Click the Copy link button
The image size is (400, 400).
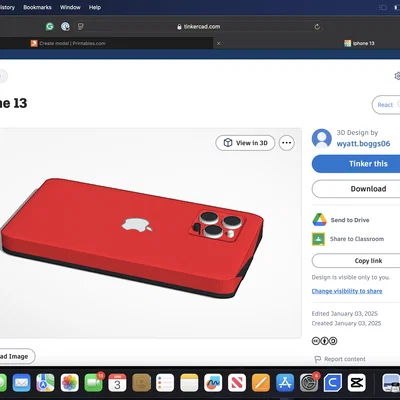[x=356, y=261]
